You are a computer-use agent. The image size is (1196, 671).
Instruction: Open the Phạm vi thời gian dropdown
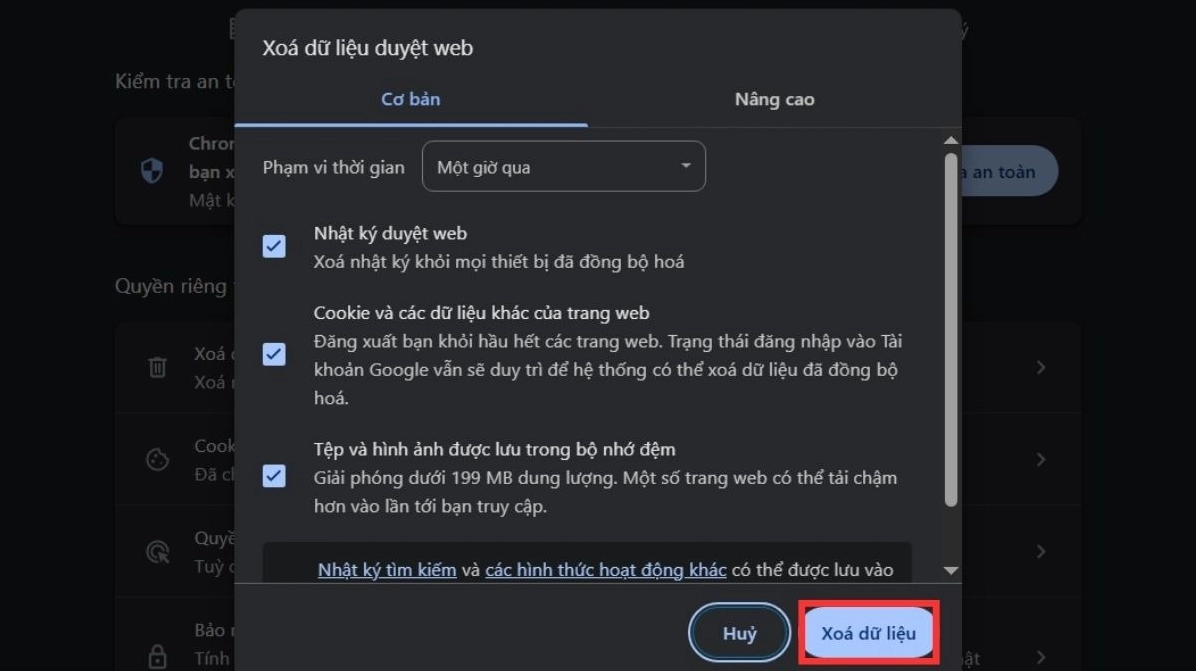[563, 166]
